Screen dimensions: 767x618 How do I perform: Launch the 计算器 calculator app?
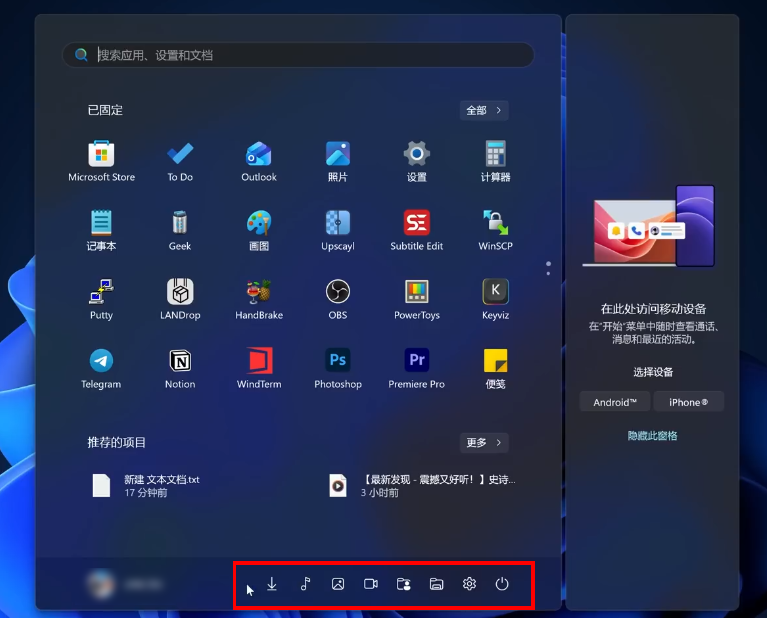[x=495, y=161]
